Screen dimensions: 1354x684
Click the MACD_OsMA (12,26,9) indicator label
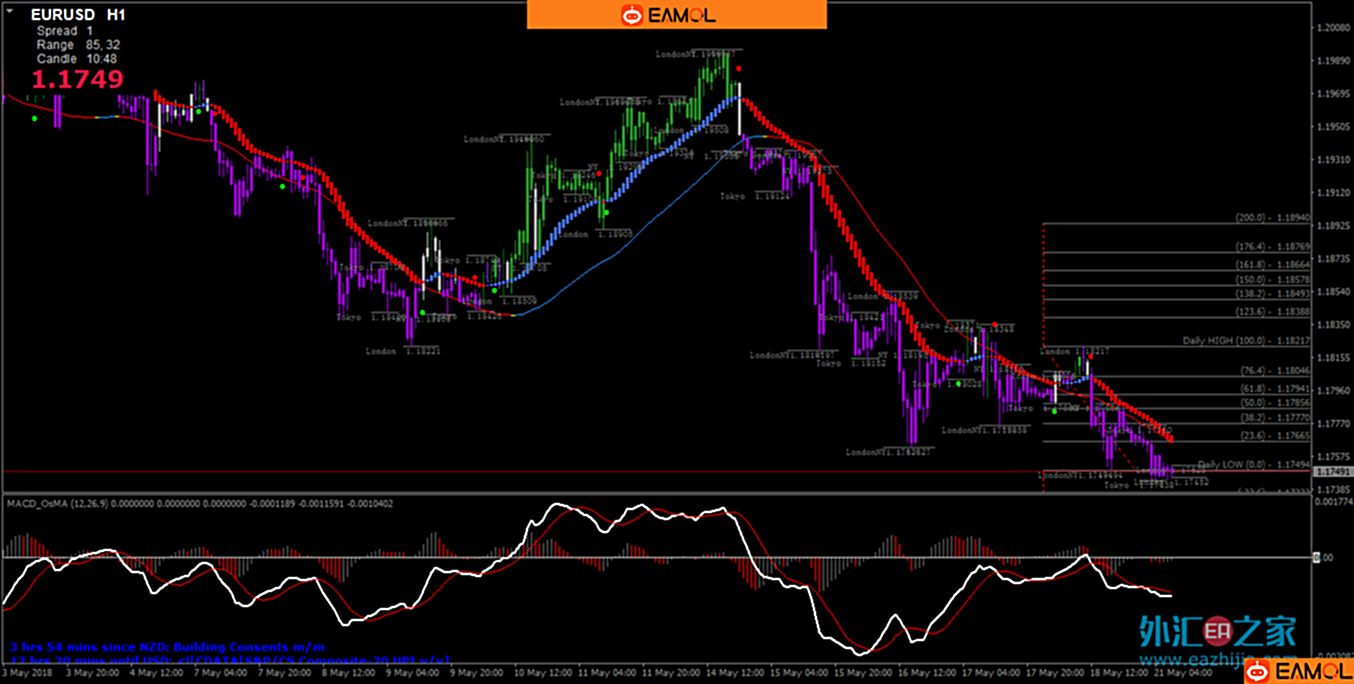coord(62,503)
